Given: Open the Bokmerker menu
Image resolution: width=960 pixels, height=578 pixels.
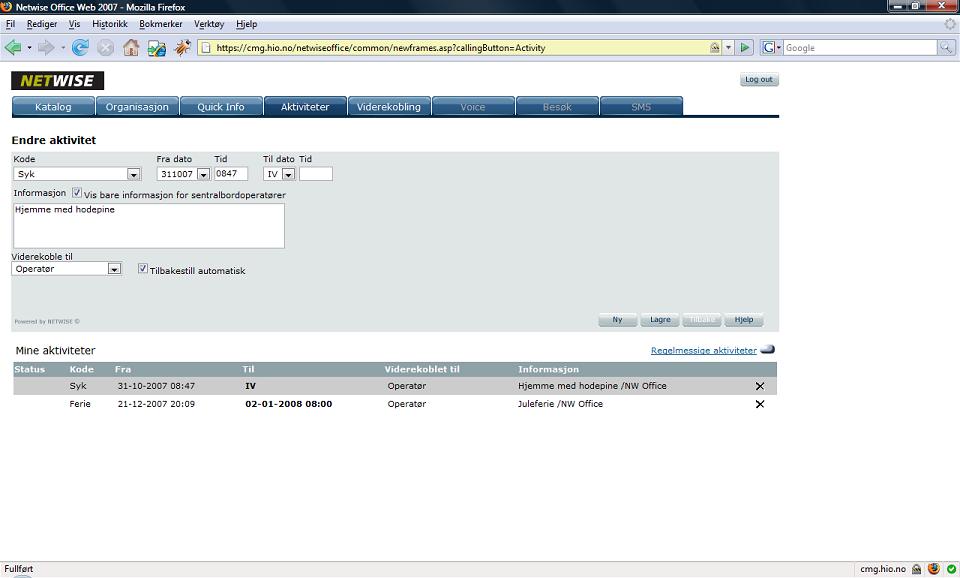Looking at the screenshot, I should (x=160, y=24).
